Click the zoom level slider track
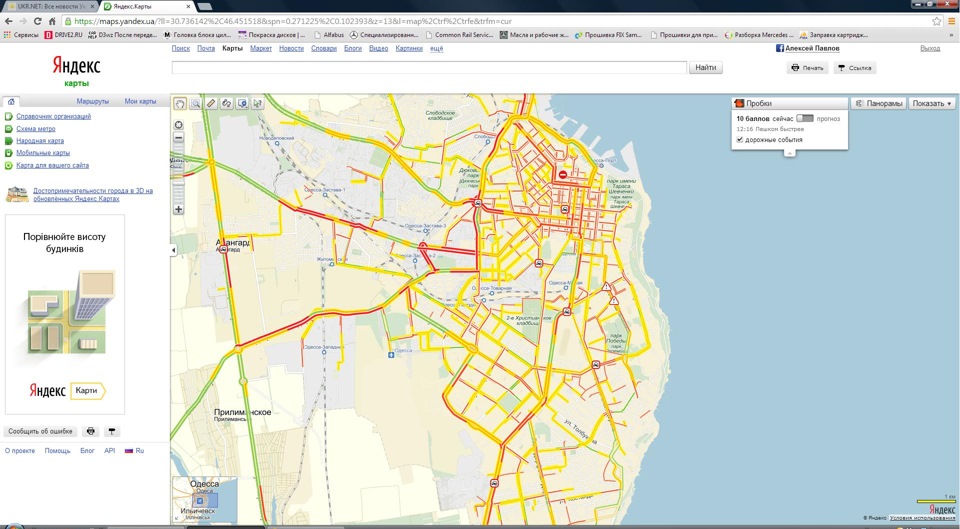The width and height of the screenshot is (960, 529). (x=178, y=174)
